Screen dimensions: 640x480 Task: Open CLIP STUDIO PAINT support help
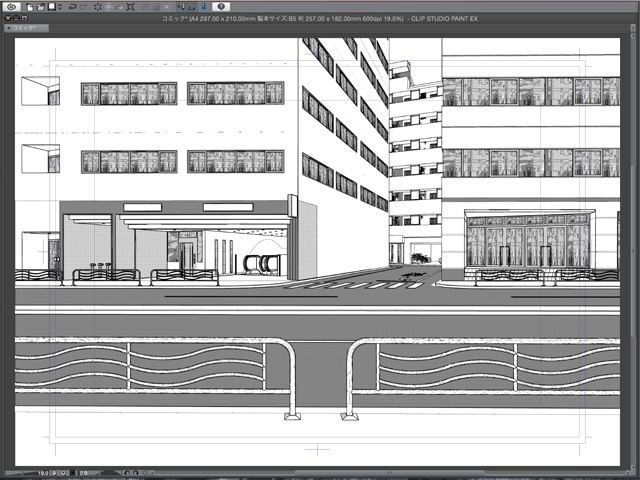[221, 7]
